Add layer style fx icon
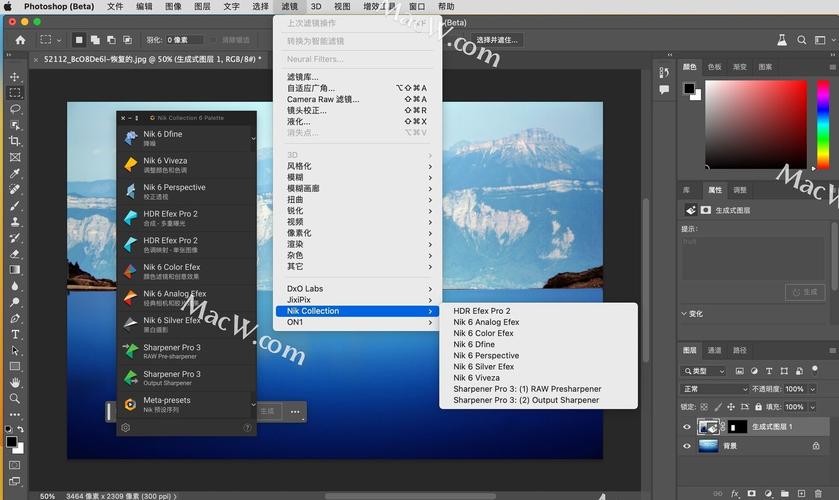 (x=735, y=494)
